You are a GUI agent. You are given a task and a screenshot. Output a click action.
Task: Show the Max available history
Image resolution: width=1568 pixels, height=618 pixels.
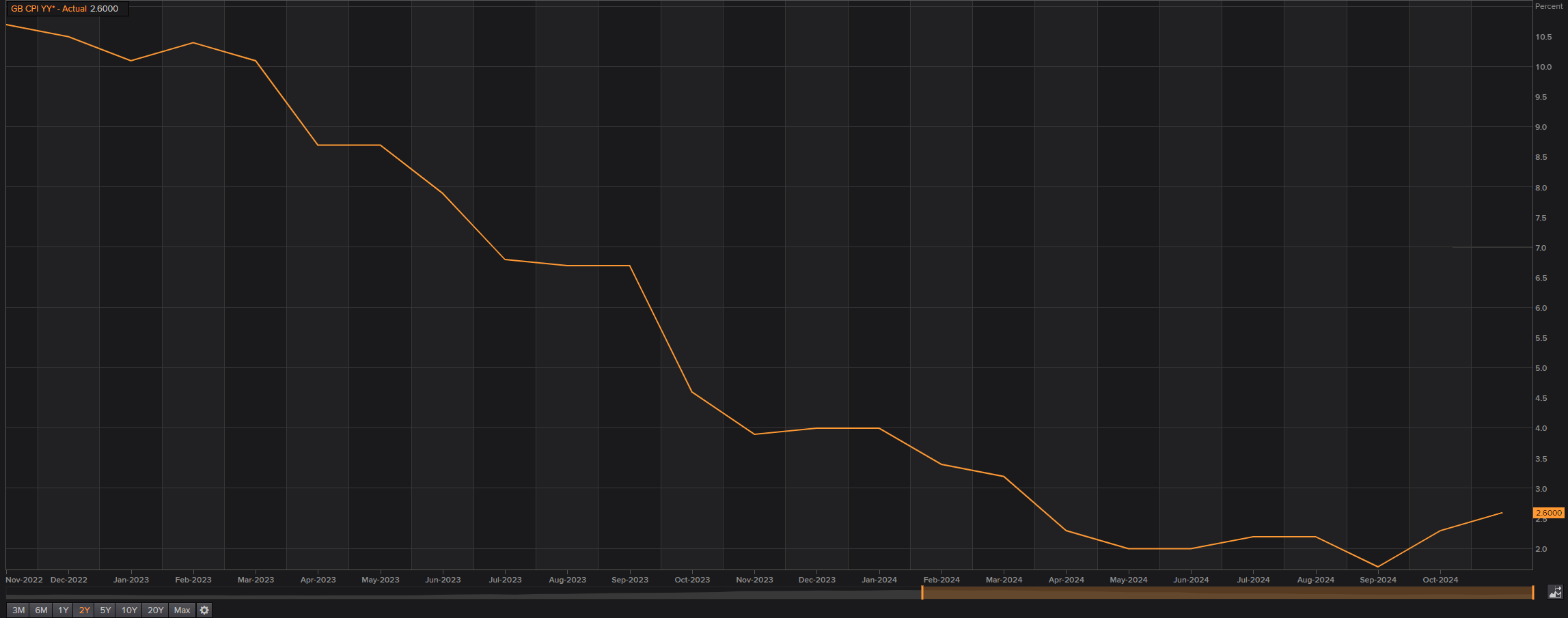coord(182,610)
